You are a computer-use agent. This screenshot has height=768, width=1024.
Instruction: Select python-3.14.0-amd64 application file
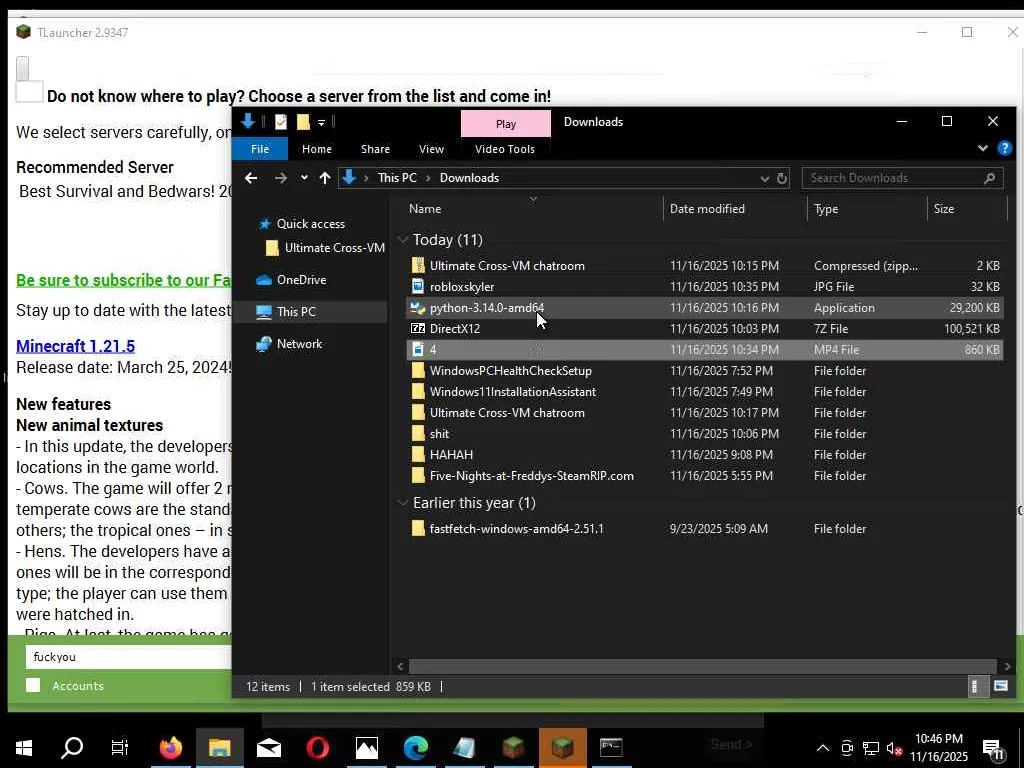click(704, 308)
